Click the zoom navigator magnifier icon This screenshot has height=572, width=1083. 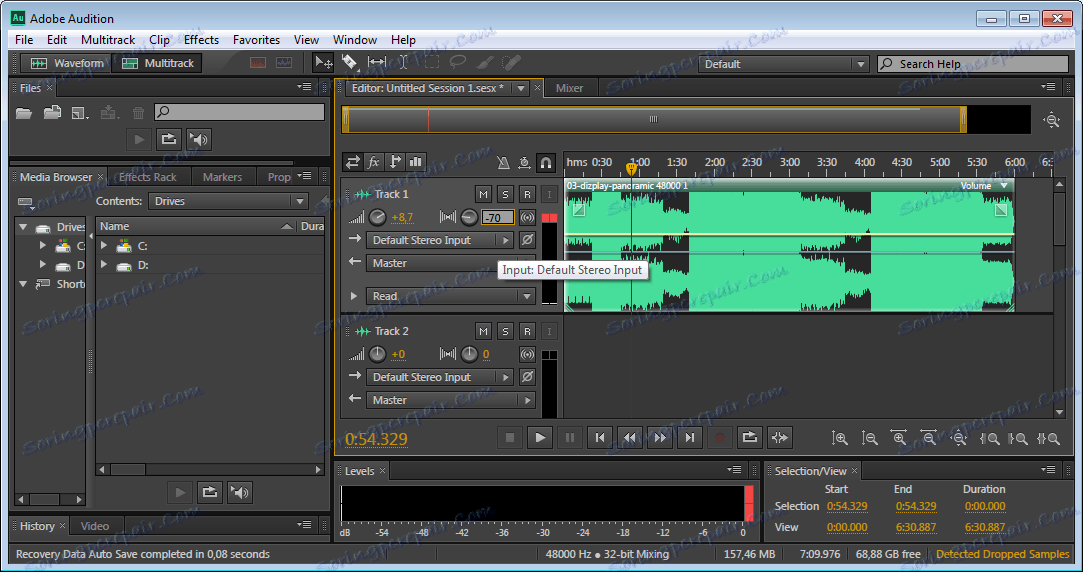[1051, 120]
